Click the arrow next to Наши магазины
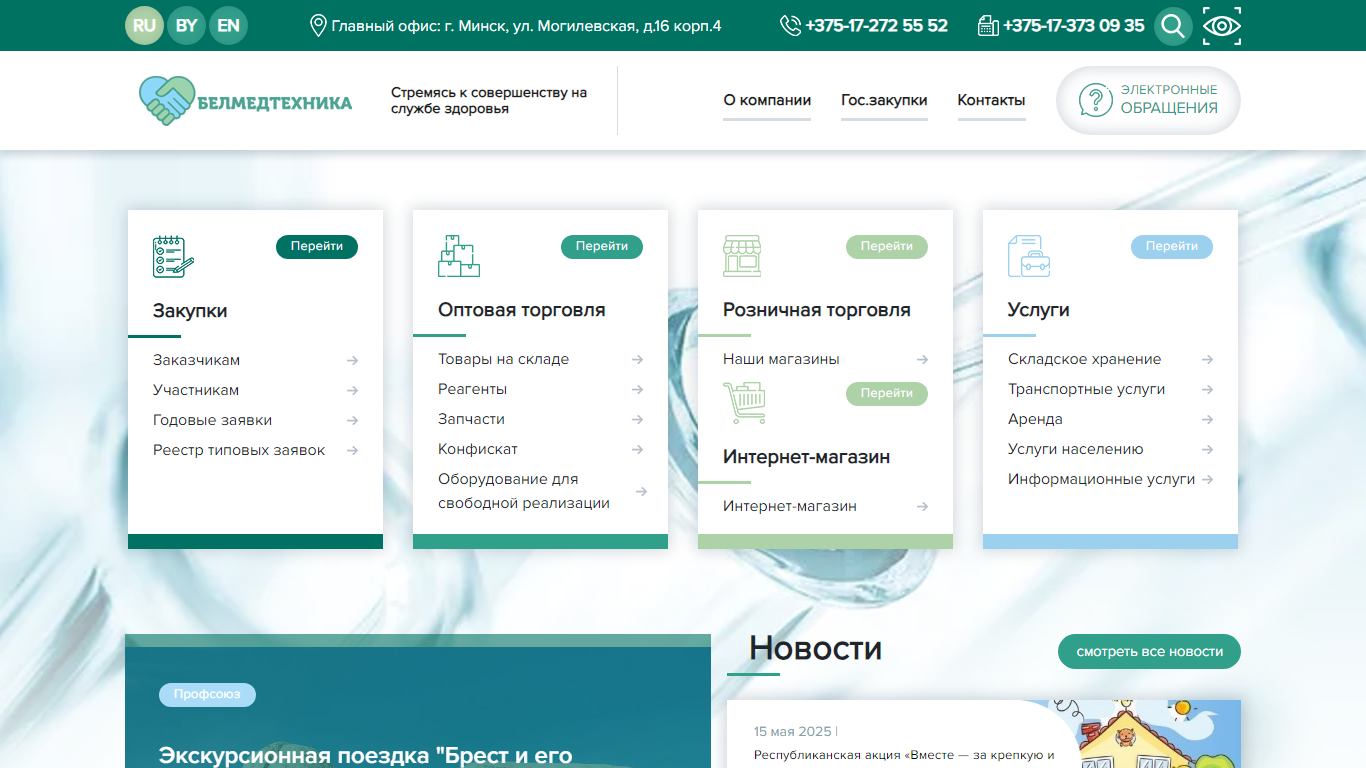The width and height of the screenshot is (1366, 768). click(923, 360)
